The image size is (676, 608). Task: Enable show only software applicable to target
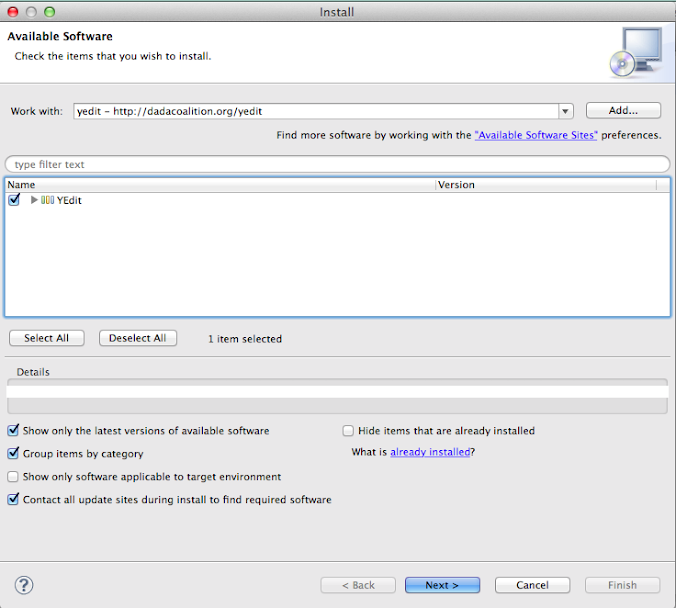pyautogui.click(x=14, y=477)
